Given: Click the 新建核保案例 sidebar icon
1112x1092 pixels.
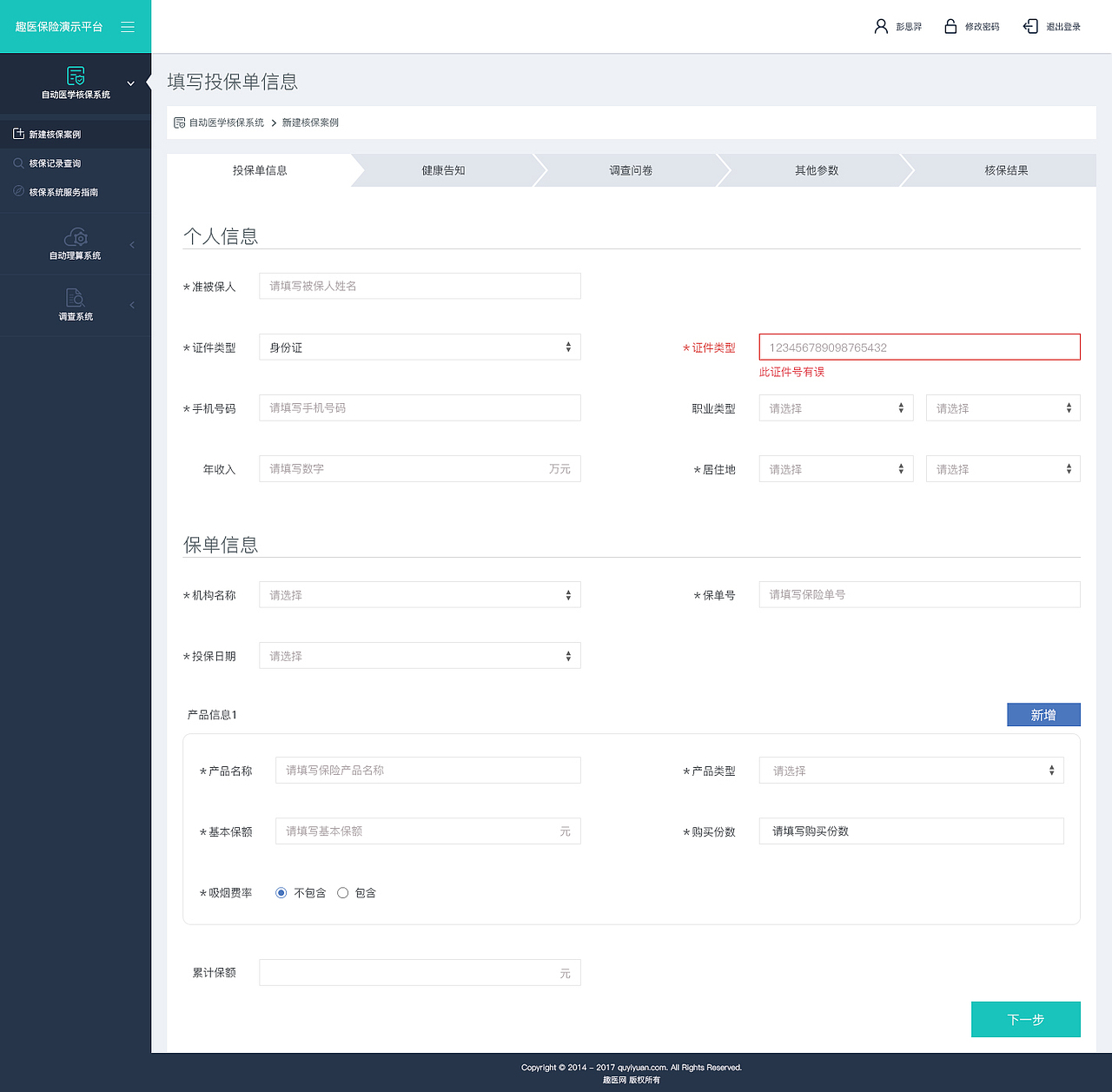Looking at the screenshot, I should pos(18,134).
